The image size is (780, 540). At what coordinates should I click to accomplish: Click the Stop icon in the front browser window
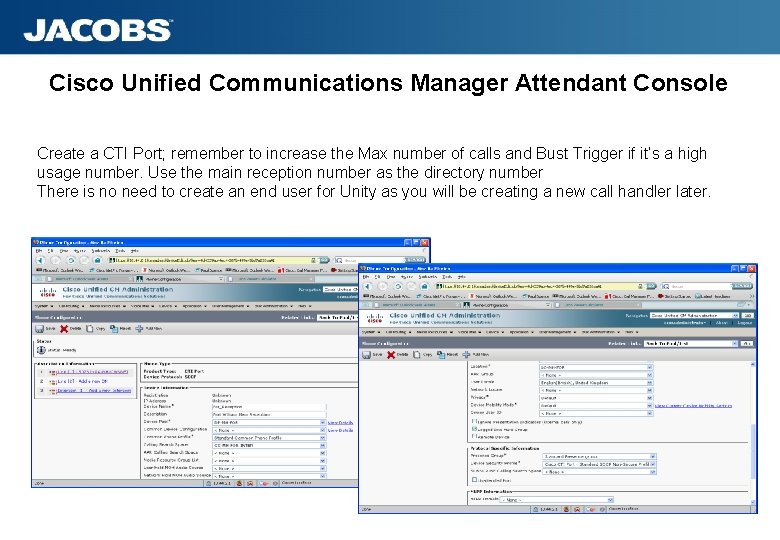[x=411, y=286]
